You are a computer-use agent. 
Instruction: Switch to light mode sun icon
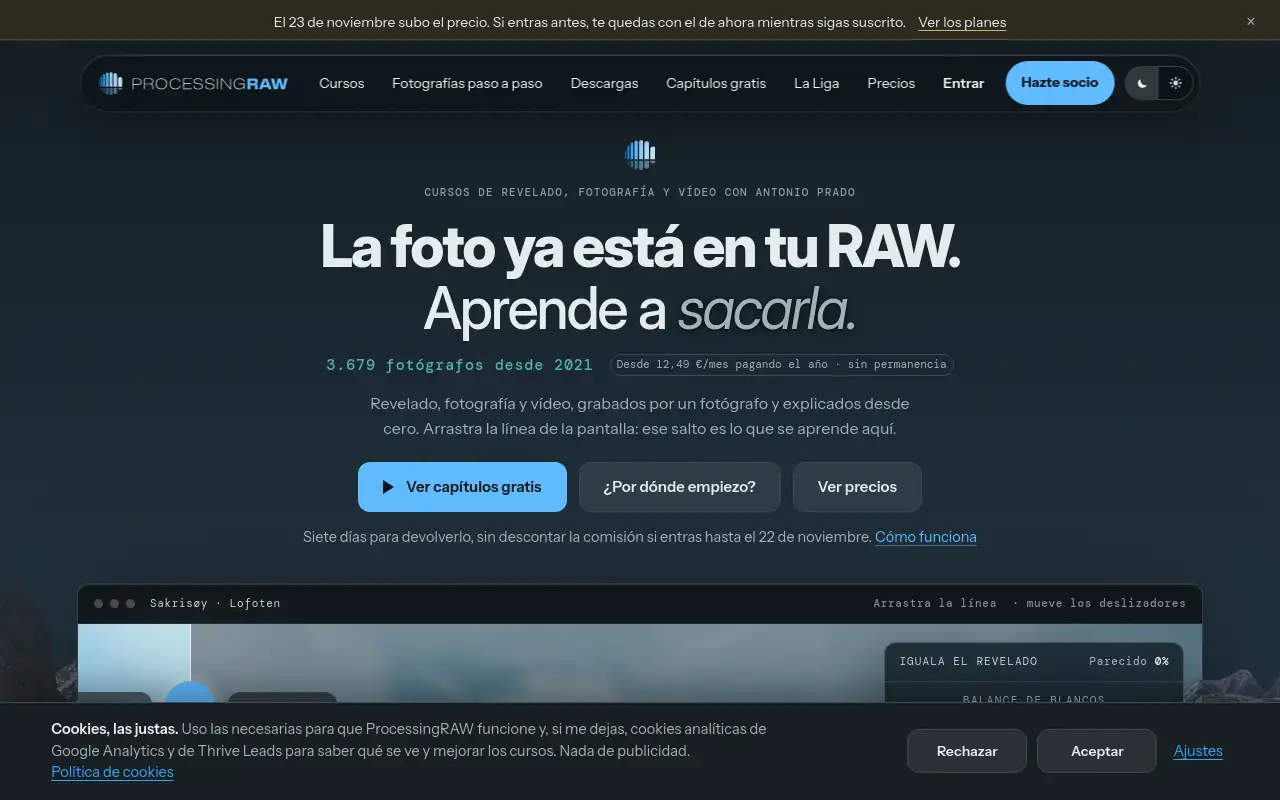coord(1175,83)
